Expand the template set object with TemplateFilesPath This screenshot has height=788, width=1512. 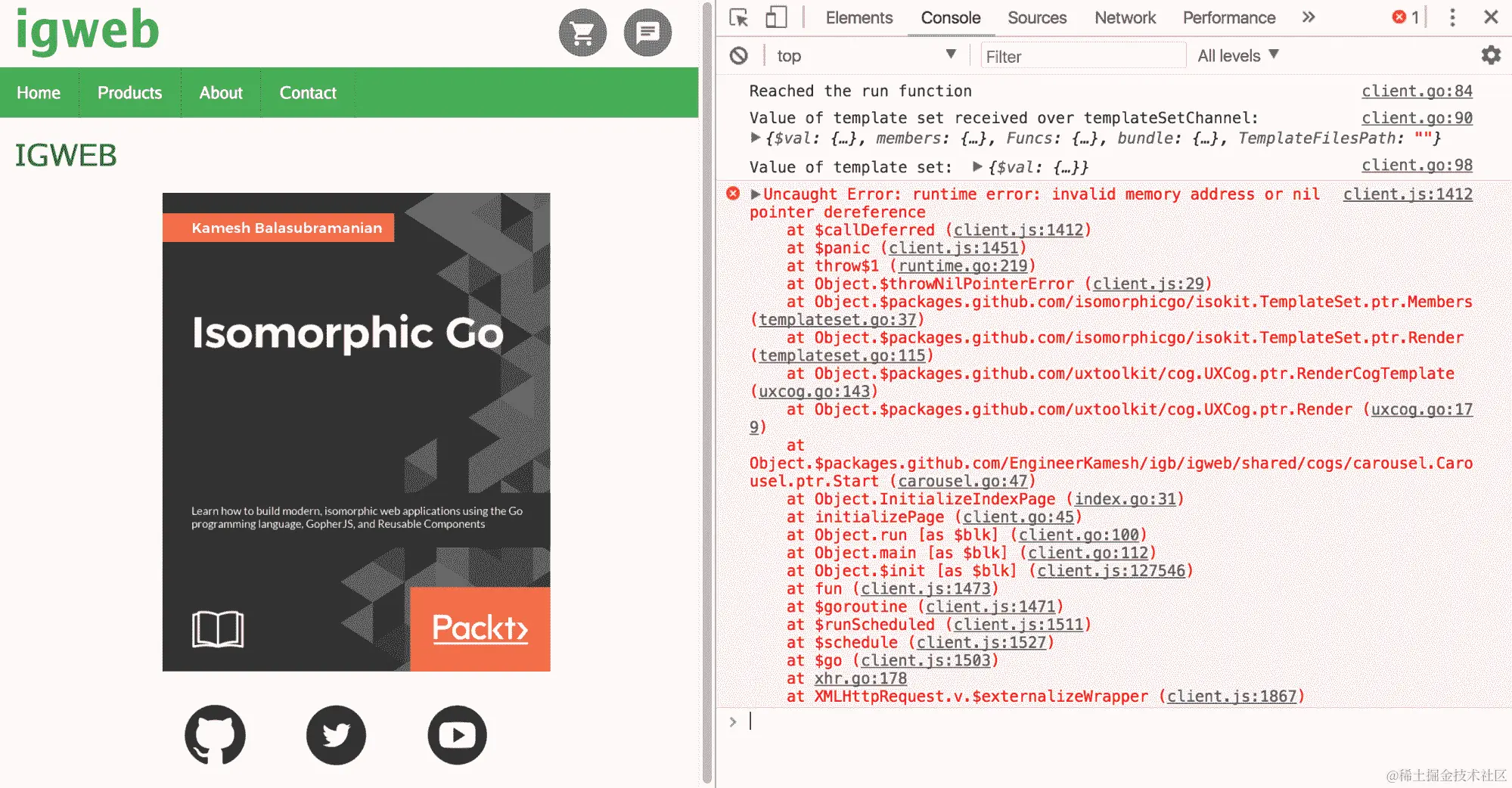tap(755, 138)
